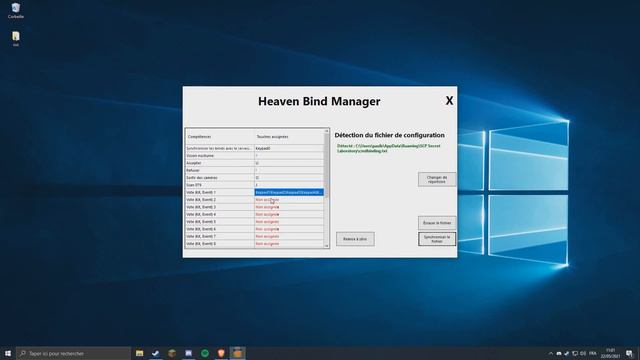The height and width of the screenshot is (360, 640).
Task: Open the Brave browser icon in the taskbar
Action: 221,353
